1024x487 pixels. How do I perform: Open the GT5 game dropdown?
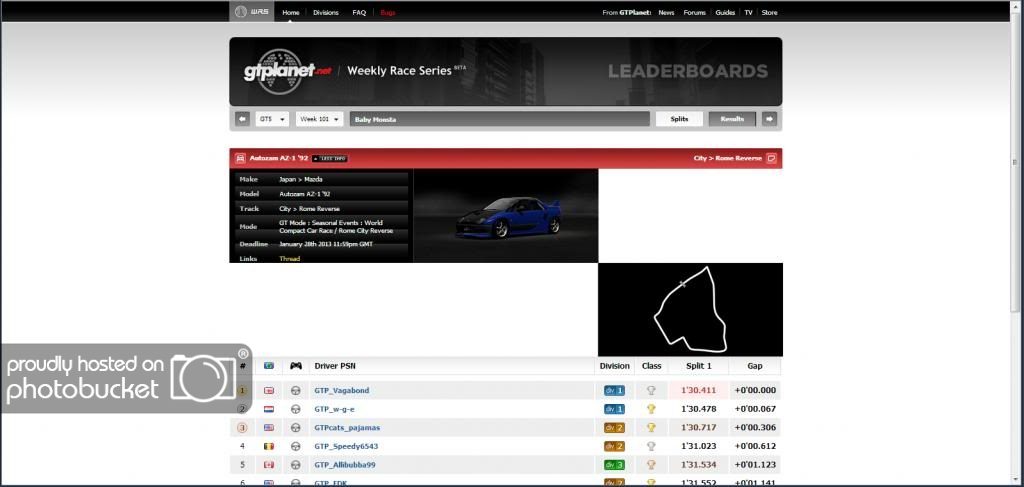click(x=272, y=119)
